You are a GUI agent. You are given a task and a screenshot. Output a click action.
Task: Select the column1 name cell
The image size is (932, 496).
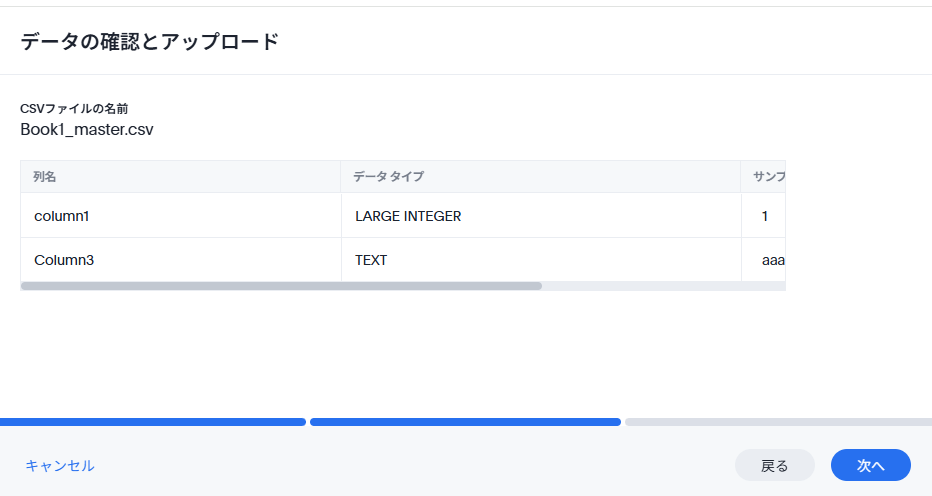(181, 215)
